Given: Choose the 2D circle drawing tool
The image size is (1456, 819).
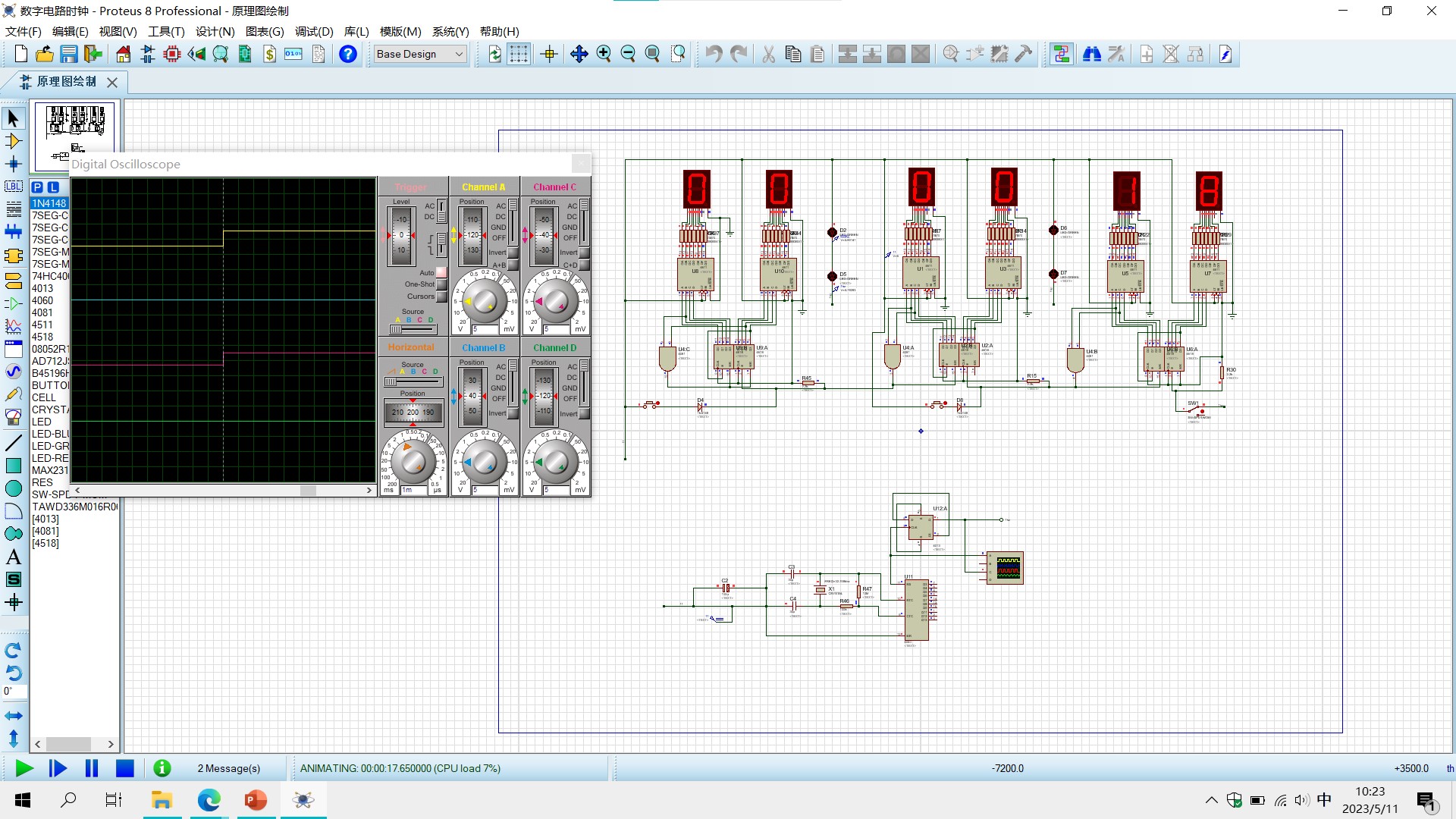Looking at the screenshot, I should (x=13, y=488).
